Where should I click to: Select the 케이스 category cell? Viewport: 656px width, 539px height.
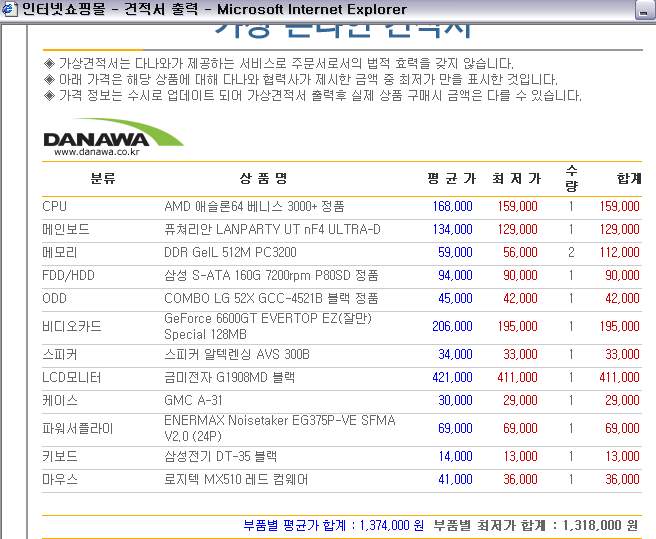60,400
